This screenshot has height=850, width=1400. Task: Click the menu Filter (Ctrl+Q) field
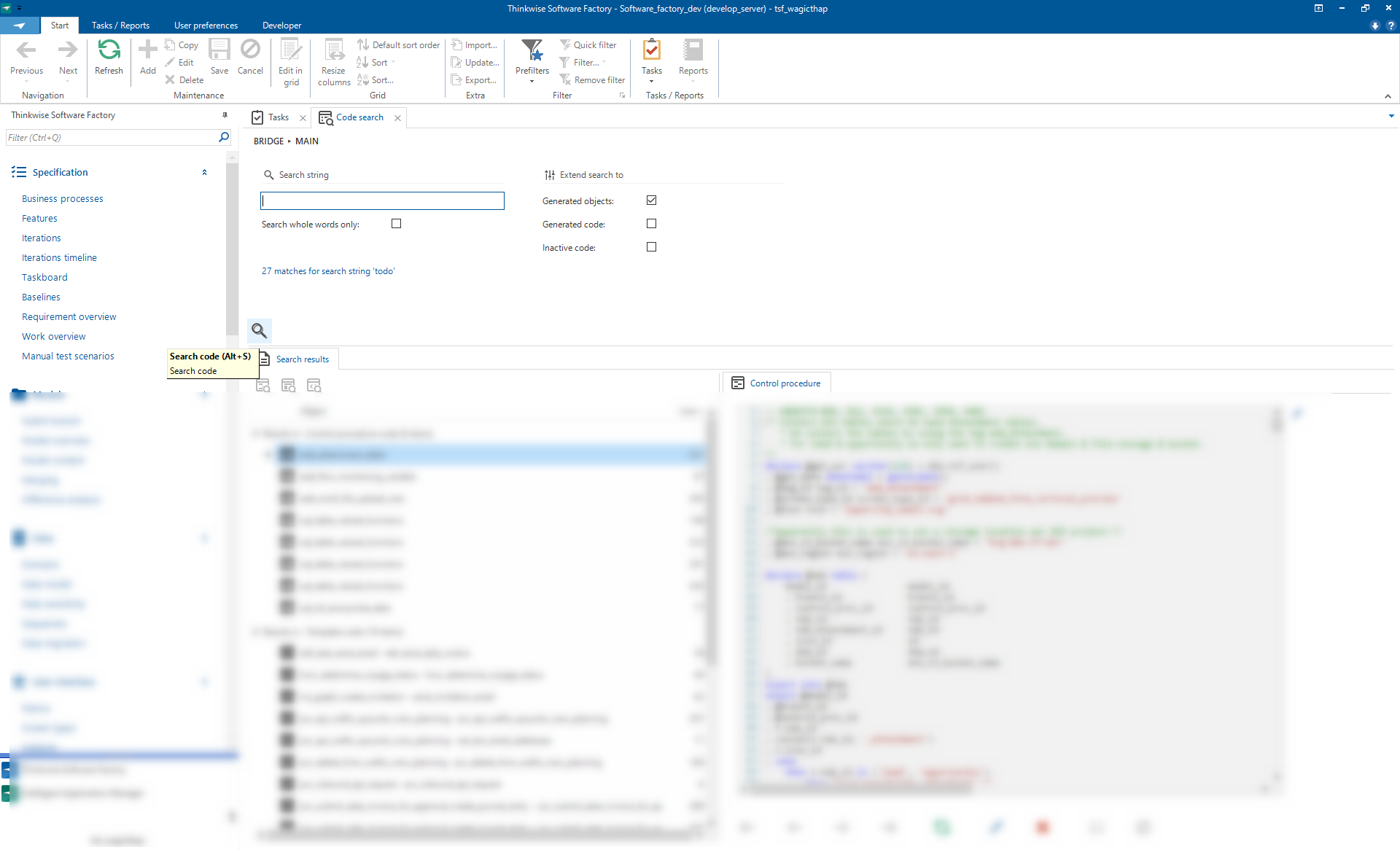pyautogui.click(x=112, y=137)
